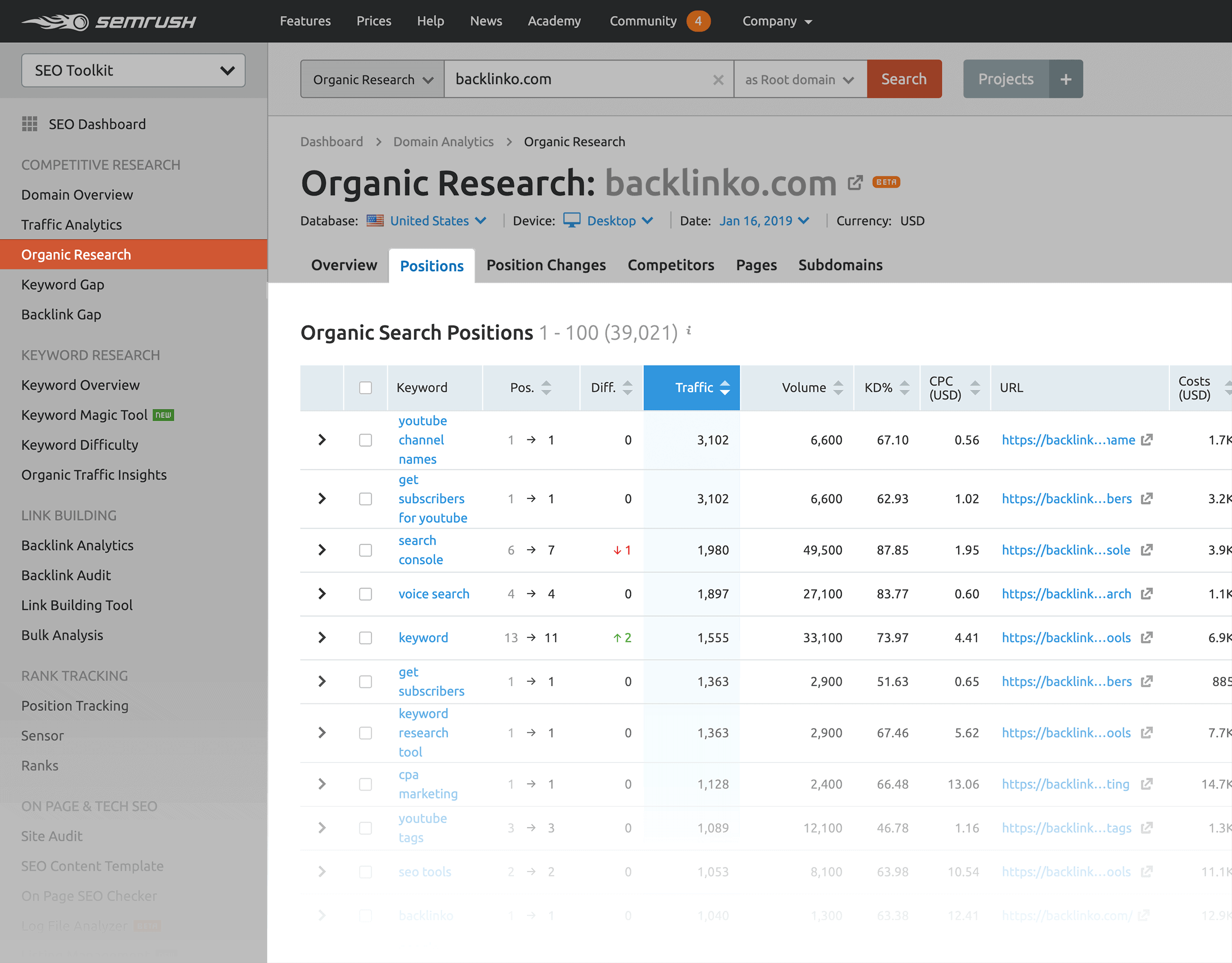Select the Traffic column sort arrow
This screenshot has height=963, width=1232.
click(723, 389)
